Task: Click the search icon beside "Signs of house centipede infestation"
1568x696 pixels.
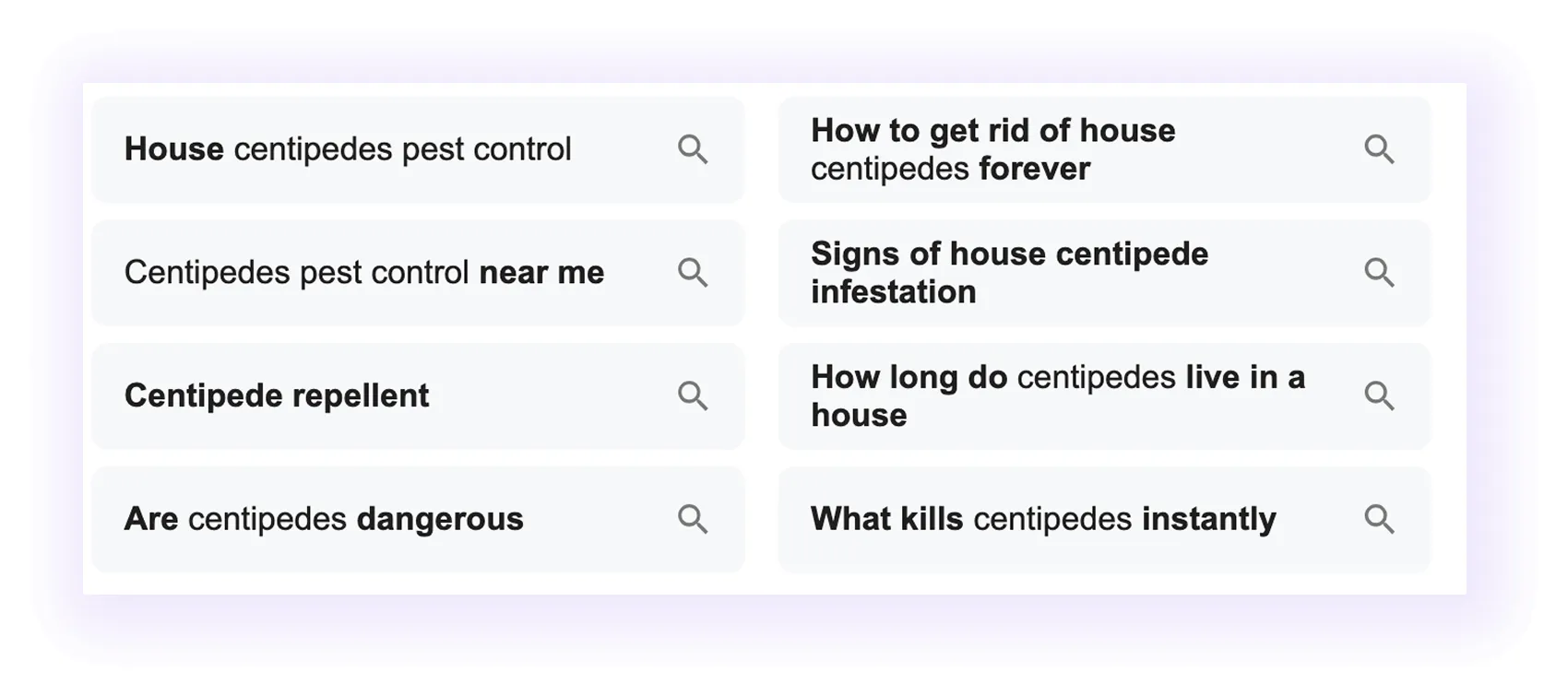Action: [1381, 273]
